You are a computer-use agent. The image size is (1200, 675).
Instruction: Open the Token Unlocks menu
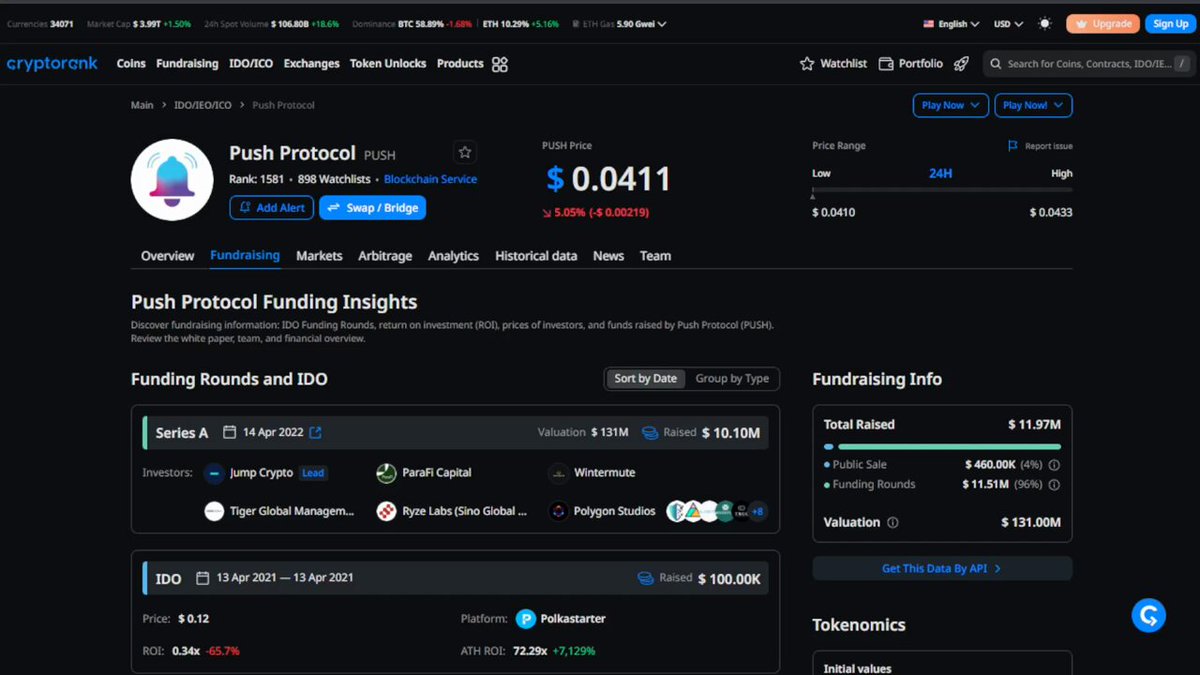coord(388,64)
